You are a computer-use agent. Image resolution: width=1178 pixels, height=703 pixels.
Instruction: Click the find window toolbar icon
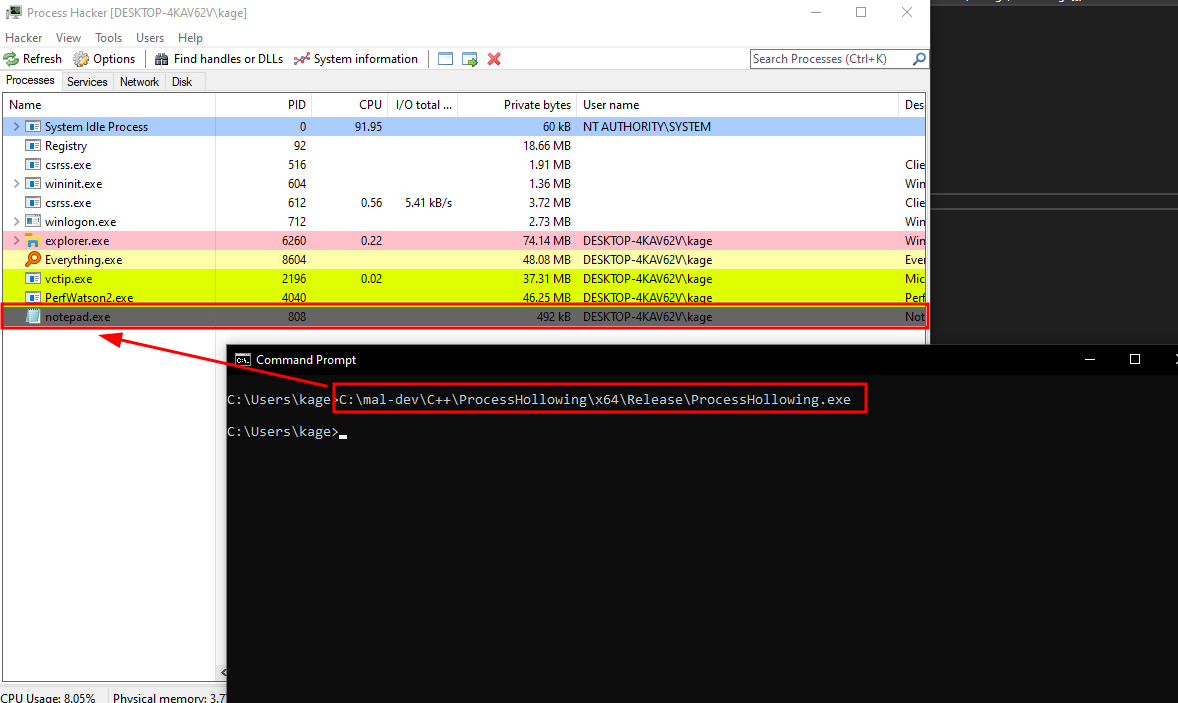pyautogui.click(x=446, y=59)
